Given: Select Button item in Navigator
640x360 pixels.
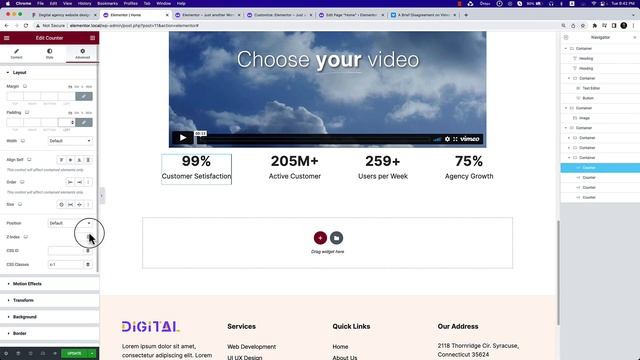Looking at the screenshot, I should pyautogui.click(x=588, y=98).
